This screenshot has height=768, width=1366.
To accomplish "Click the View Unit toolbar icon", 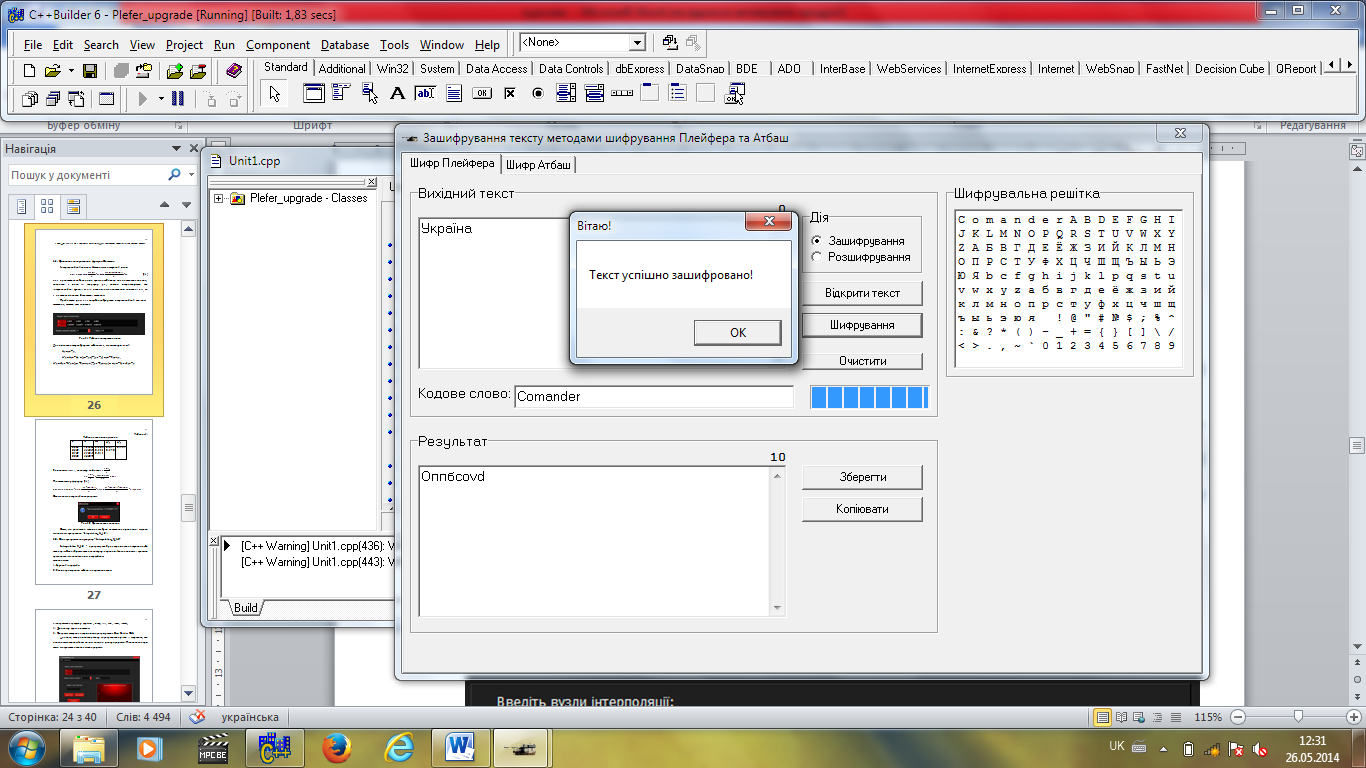I will click(29, 98).
